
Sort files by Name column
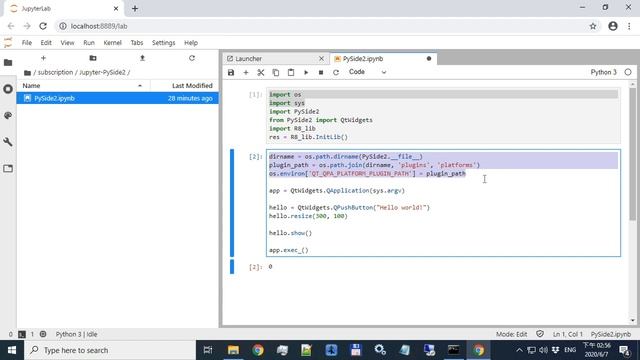[x=84, y=86]
